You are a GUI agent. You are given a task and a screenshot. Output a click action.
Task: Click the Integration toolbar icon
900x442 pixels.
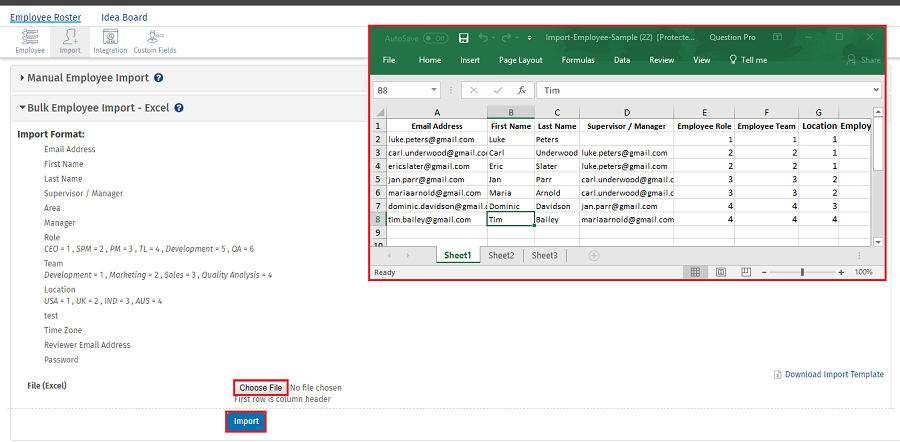click(x=110, y=40)
